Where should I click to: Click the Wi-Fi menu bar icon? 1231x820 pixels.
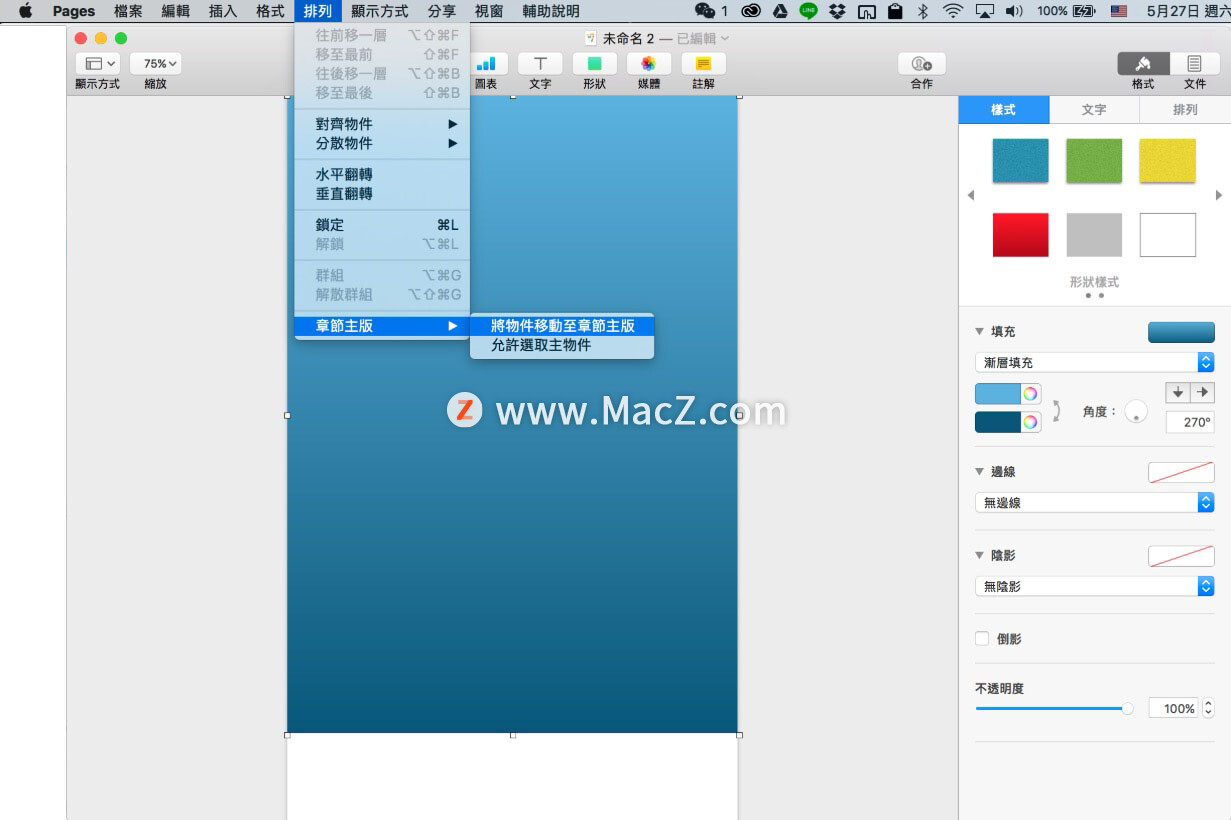click(x=952, y=11)
